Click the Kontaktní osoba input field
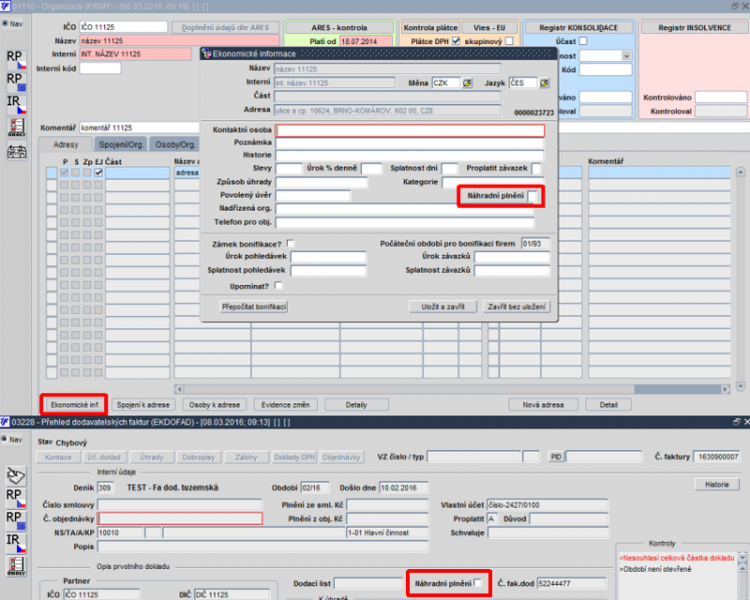This screenshot has height=600, width=750. pos(410,130)
